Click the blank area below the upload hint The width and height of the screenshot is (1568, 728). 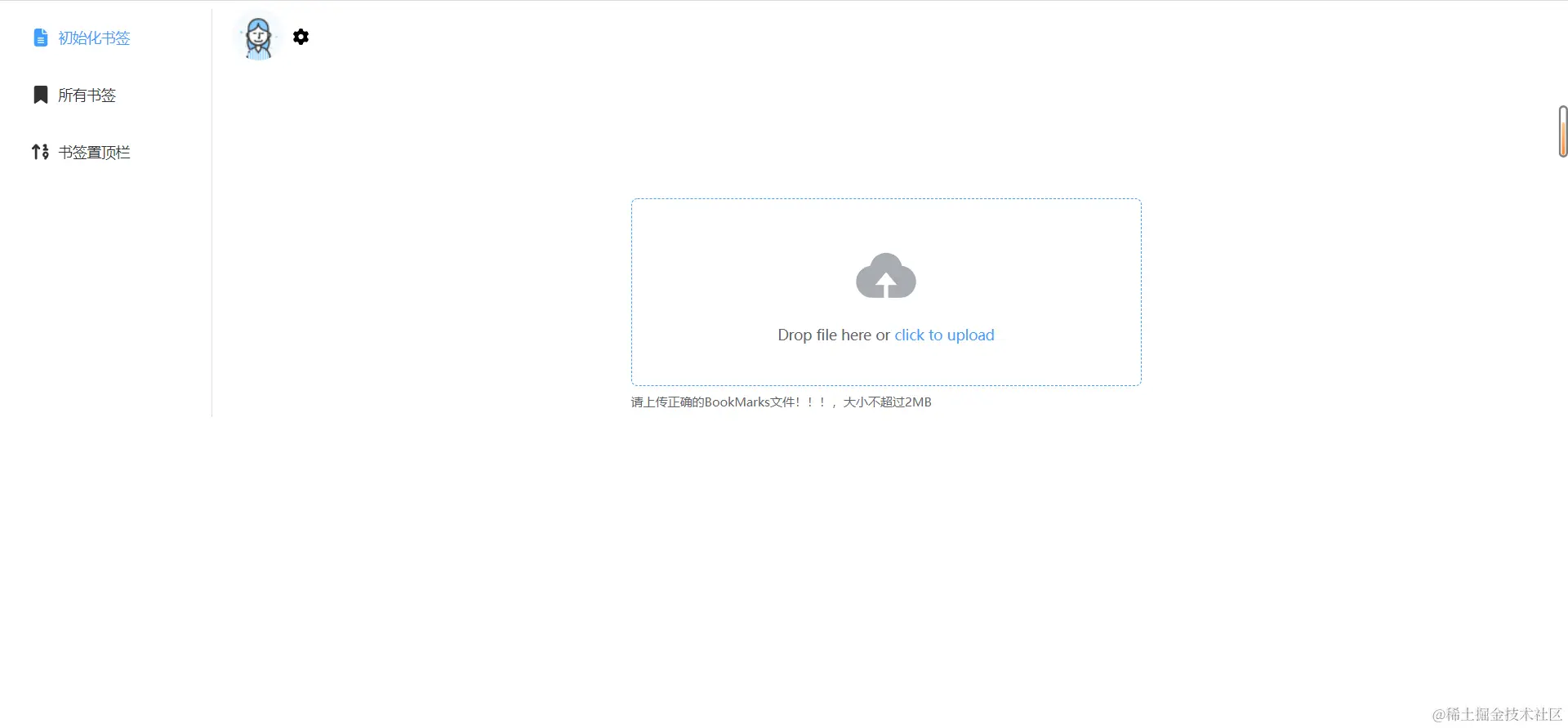pos(886,555)
